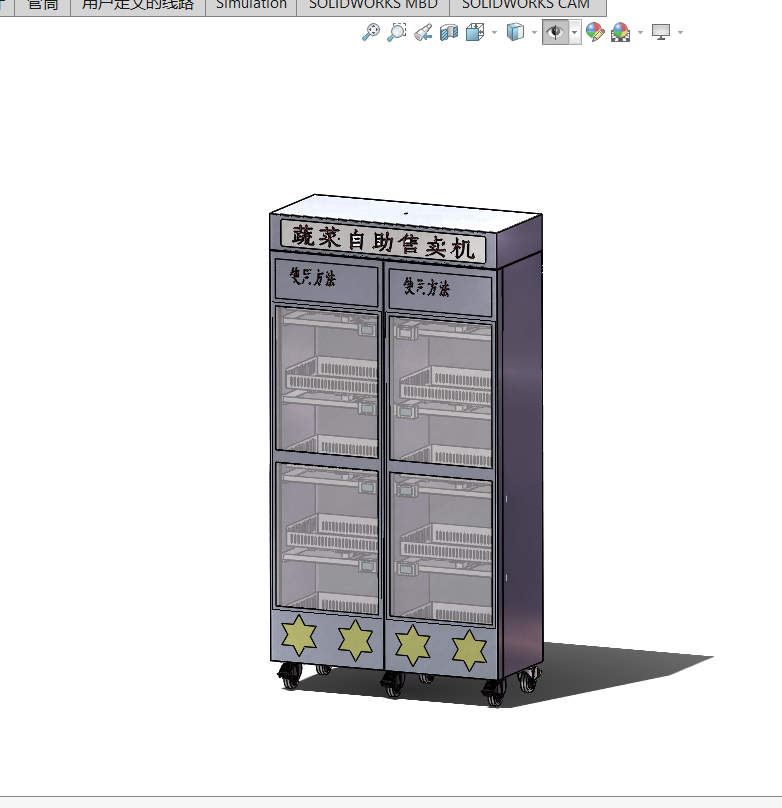Viewport: 782px width, 808px height.
Task: Click the View Settings monitor icon
Action: coord(661,32)
